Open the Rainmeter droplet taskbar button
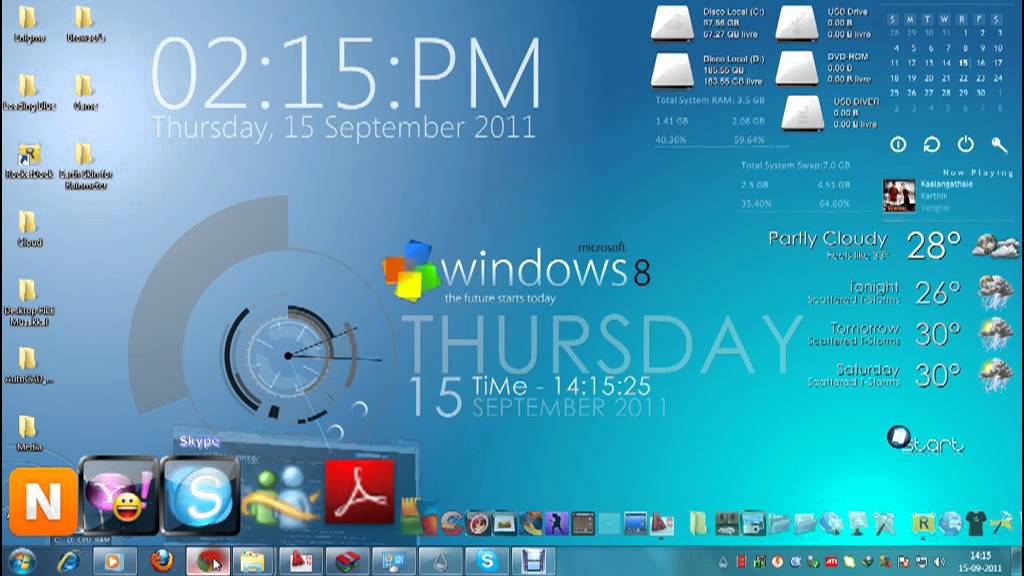 click(x=440, y=562)
